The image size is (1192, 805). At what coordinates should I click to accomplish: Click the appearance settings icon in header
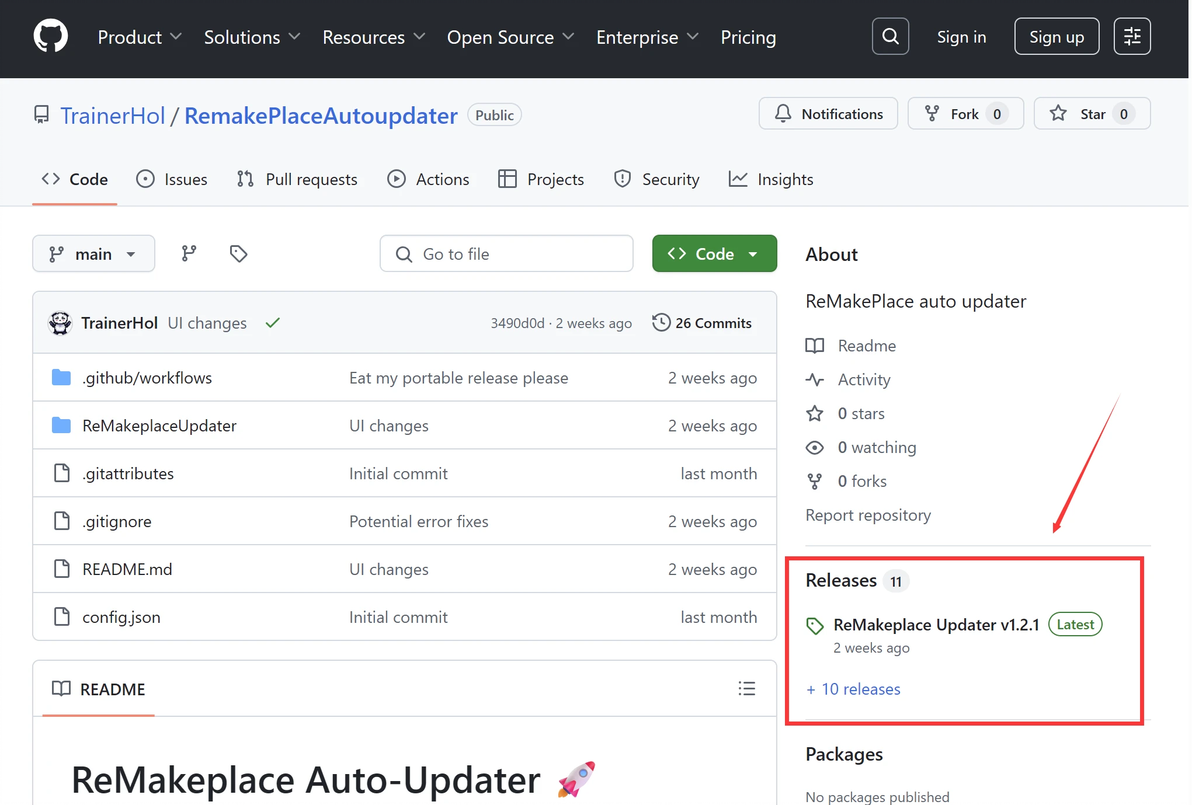click(1132, 37)
